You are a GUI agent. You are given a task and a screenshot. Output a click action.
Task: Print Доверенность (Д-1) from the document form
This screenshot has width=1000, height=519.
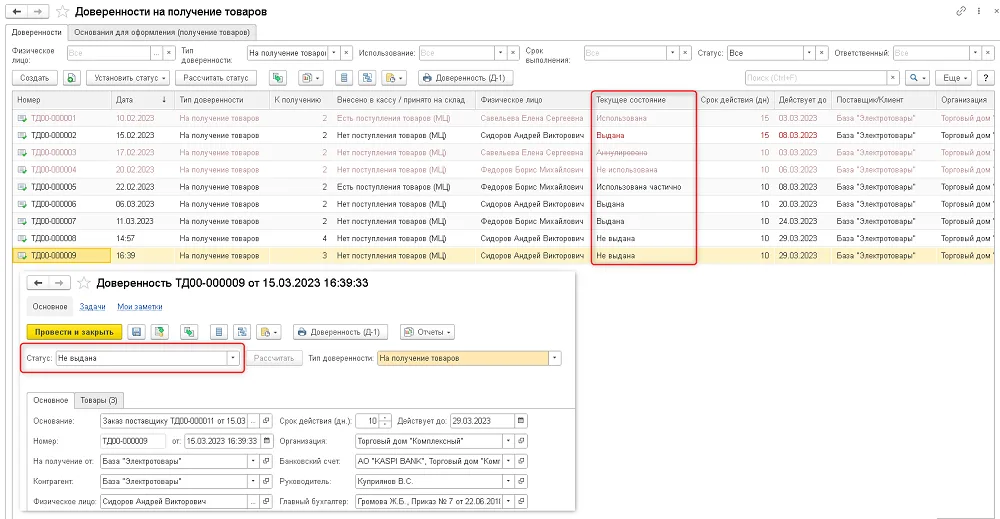[341, 332]
